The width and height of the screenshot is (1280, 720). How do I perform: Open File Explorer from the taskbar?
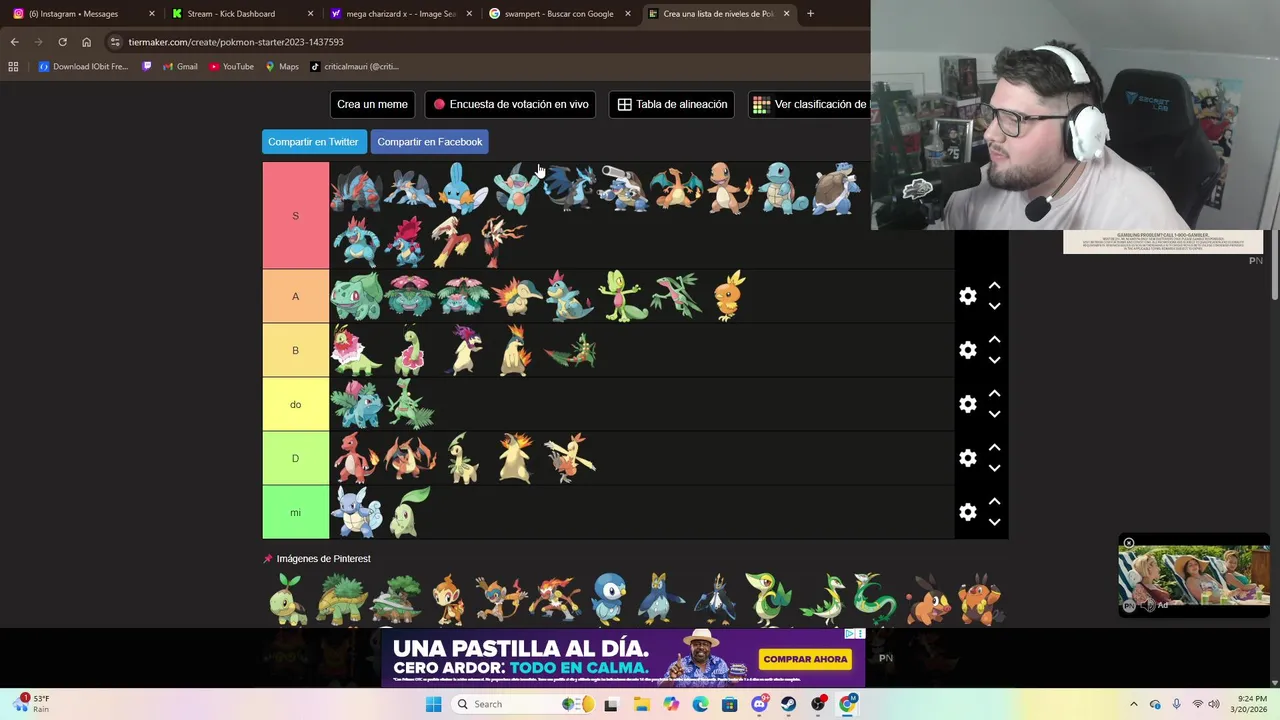click(641, 704)
